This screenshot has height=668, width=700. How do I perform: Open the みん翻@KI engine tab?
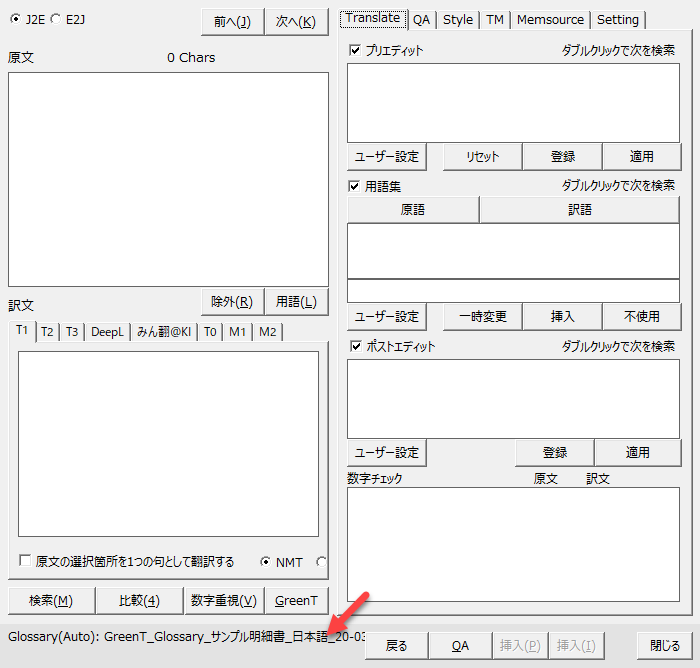pyautogui.click(x=164, y=332)
